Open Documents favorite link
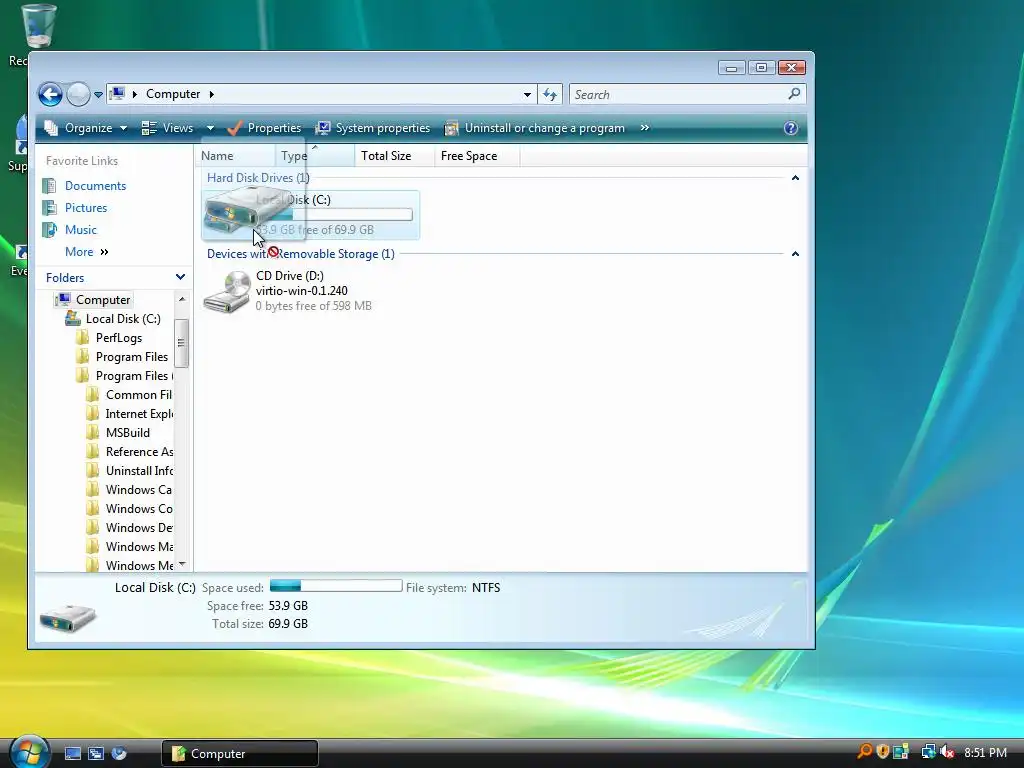The width and height of the screenshot is (1024, 768). click(x=95, y=186)
